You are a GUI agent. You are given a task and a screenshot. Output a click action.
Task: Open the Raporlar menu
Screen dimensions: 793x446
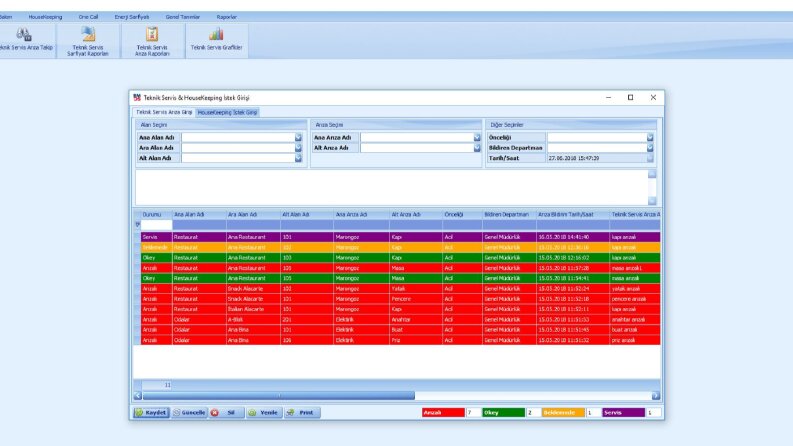(227, 17)
